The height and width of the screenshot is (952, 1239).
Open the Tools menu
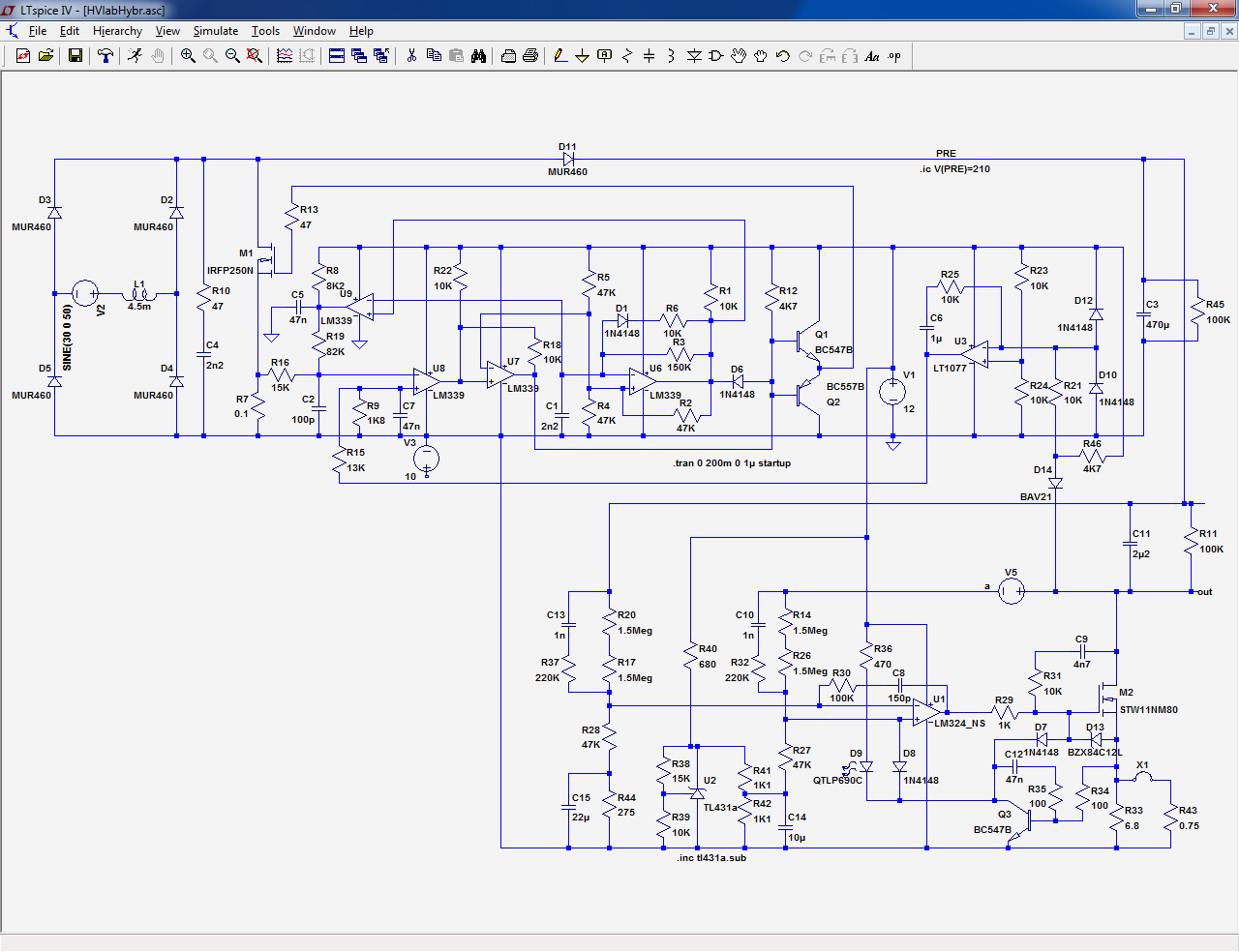[x=265, y=31]
